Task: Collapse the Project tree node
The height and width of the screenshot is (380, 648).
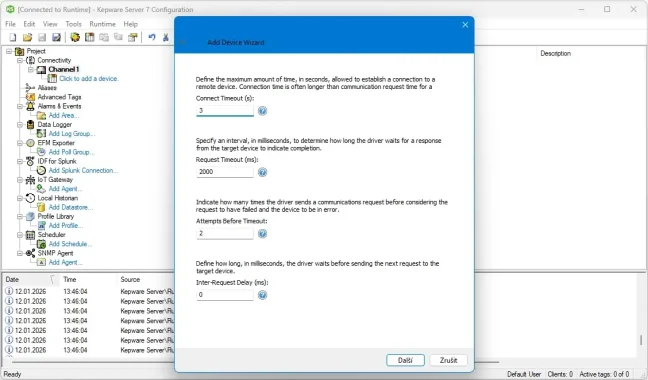Action: 9,51
